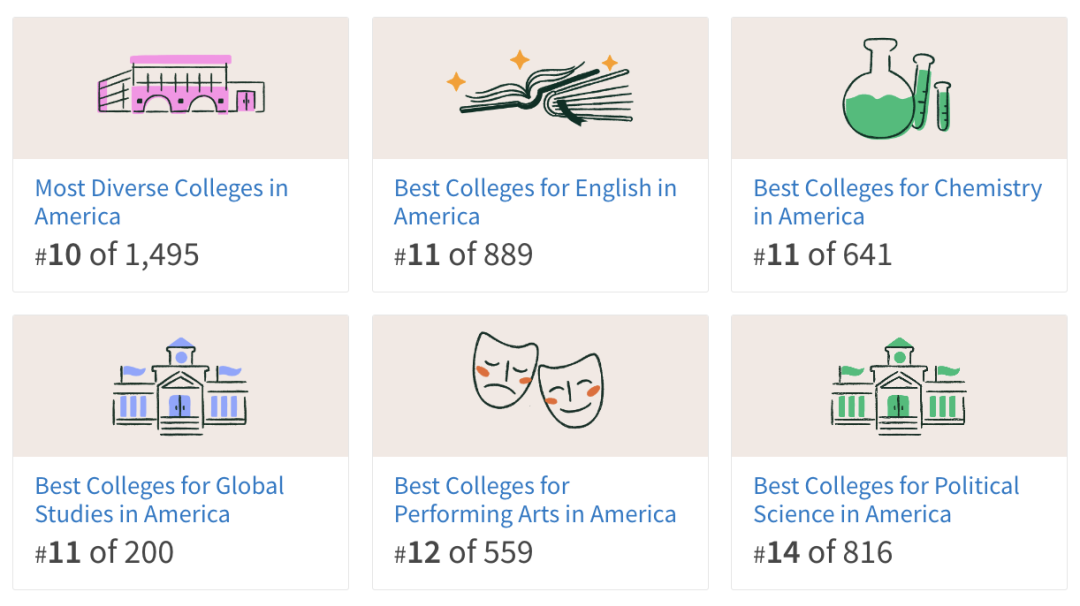The height and width of the screenshot is (606, 1080).
Task: Open Most Diverse Colleges in America link
Action: tap(161, 202)
